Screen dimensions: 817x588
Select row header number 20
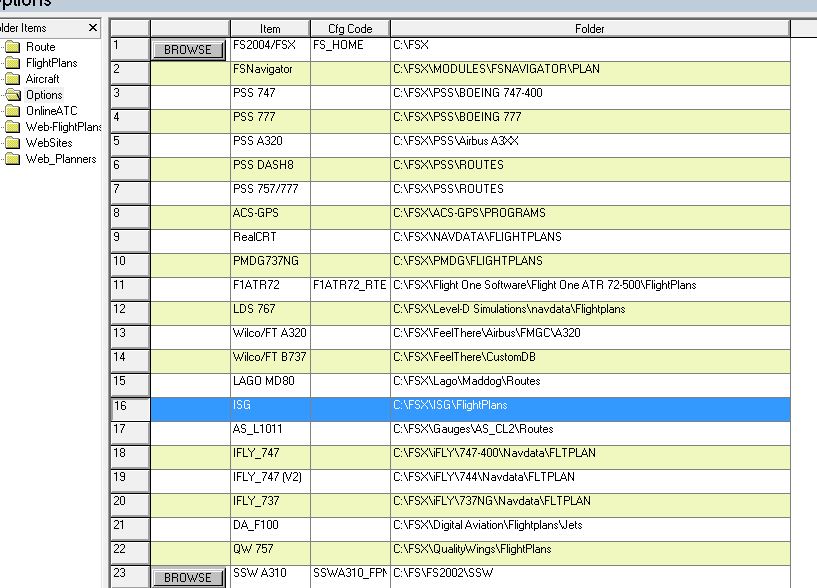(x=130, y=505)
